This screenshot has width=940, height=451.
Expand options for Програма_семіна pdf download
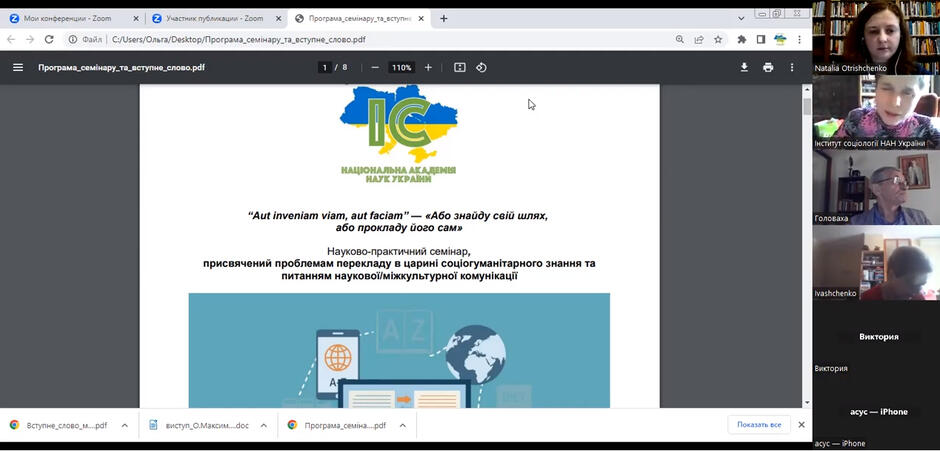[403, 425]
